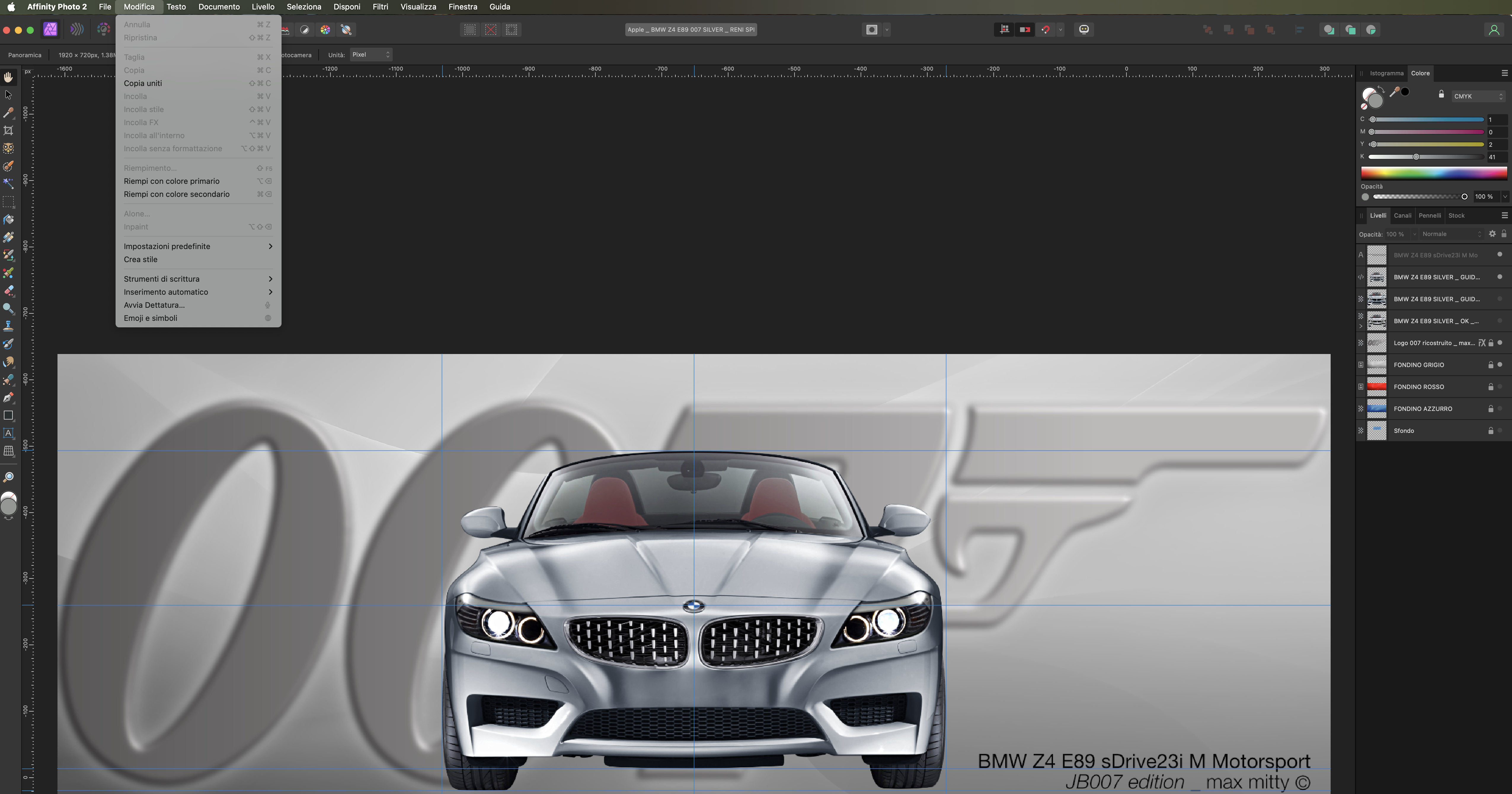Switch to the Istogramma tab
1512x794 pixels.
pos(1386,74)
